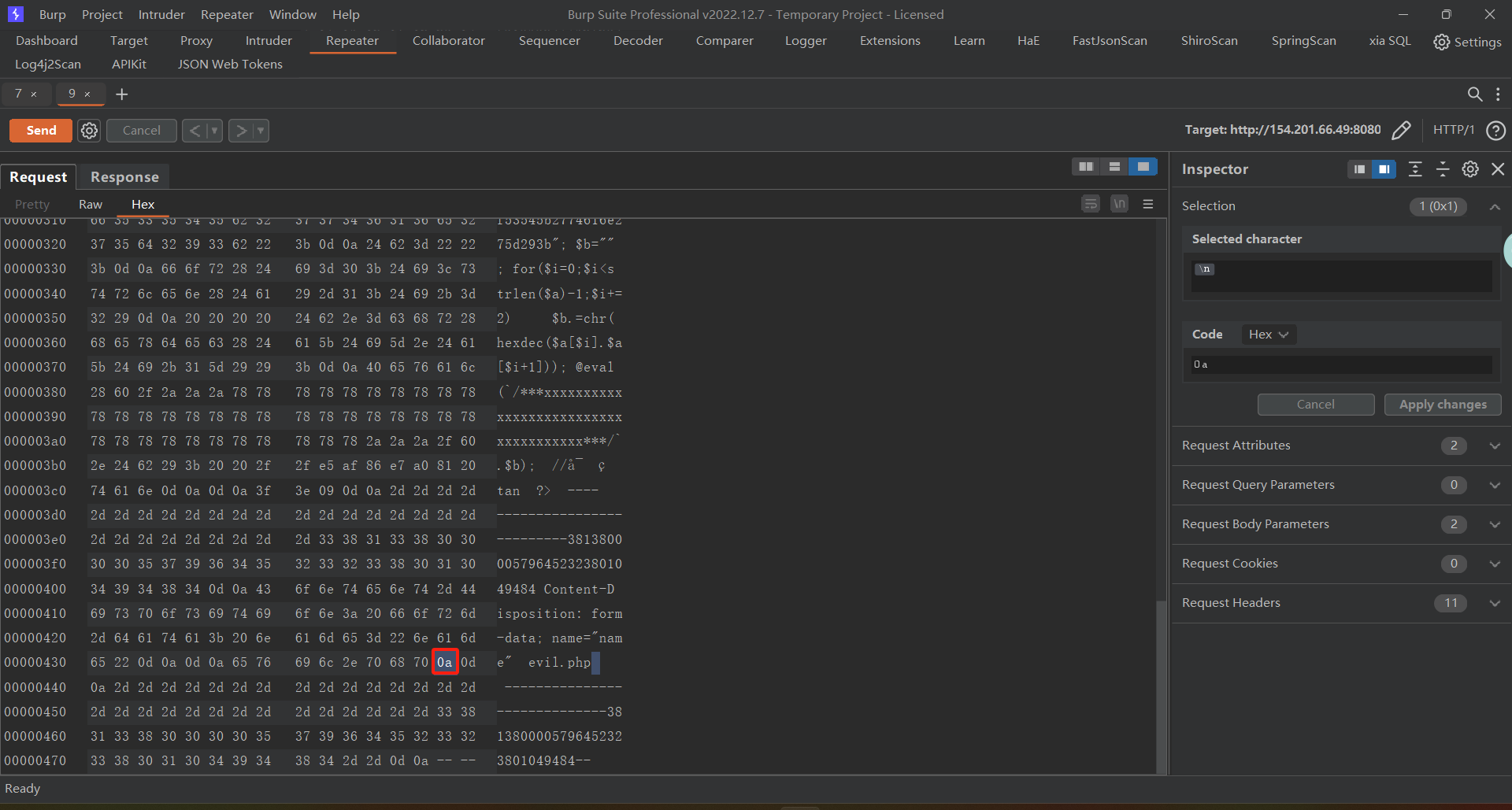Toggle message word wrap icon
The width and height of the screenshot is (1512, 810).
point(1091,205)
